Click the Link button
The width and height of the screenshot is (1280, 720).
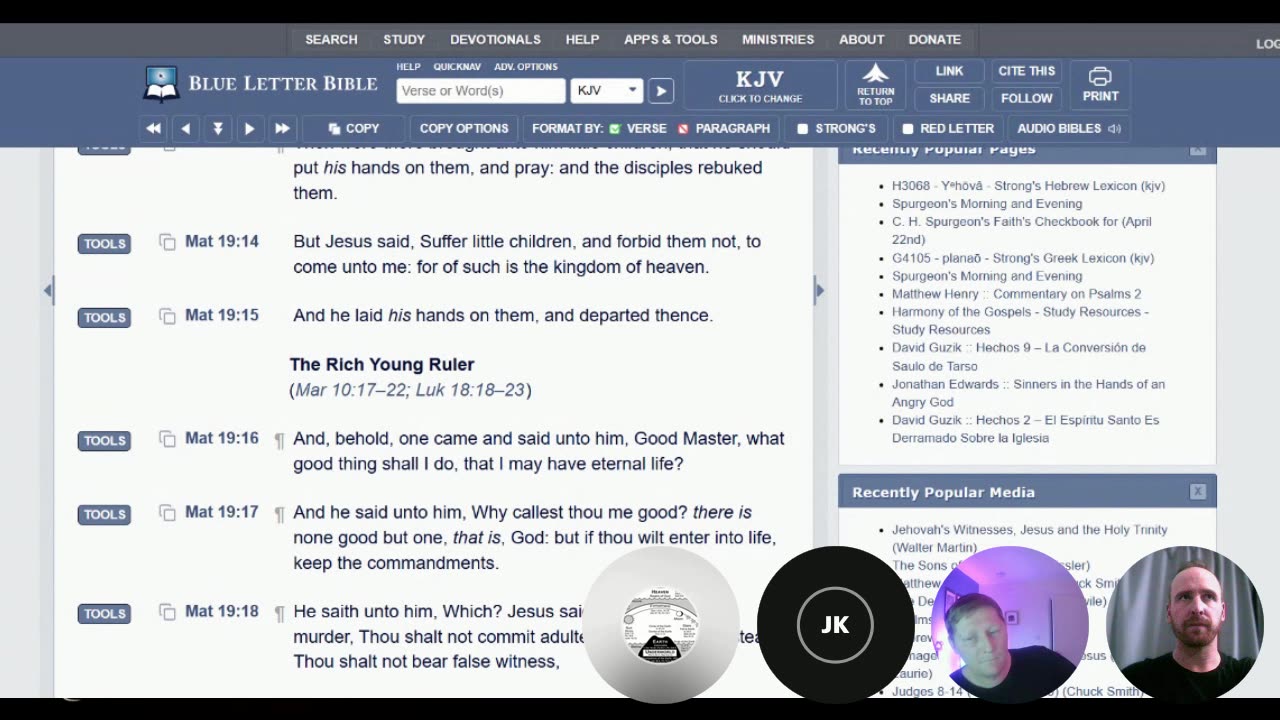[949, 71]
